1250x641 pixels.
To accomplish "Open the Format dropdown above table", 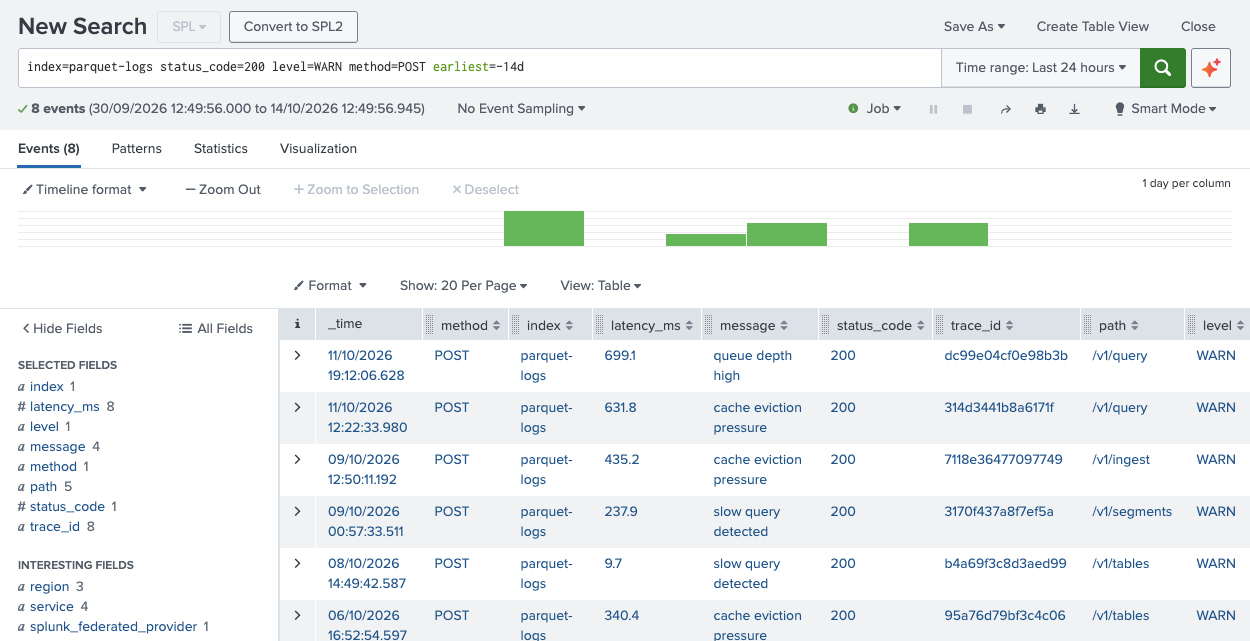I will (x=330, y=285).
